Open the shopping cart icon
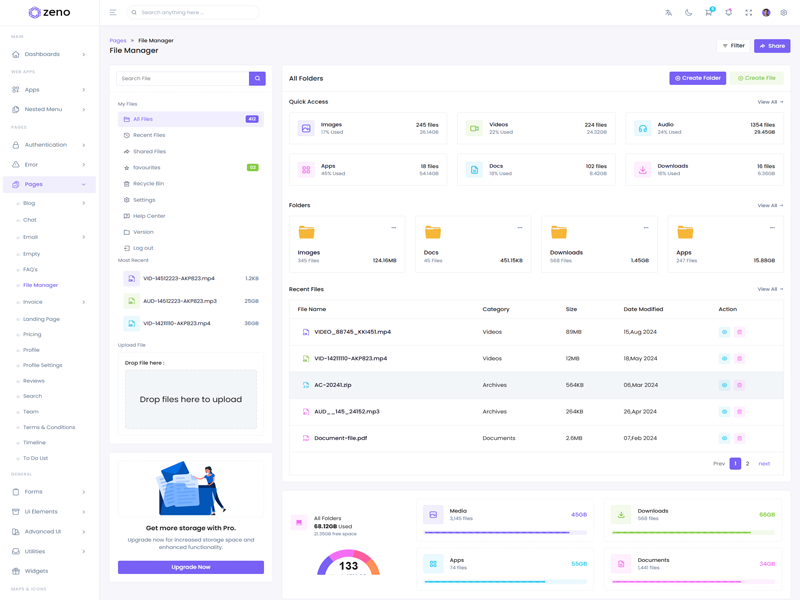Viewport: 800px width, 600px height. click(x=708, y=13)
